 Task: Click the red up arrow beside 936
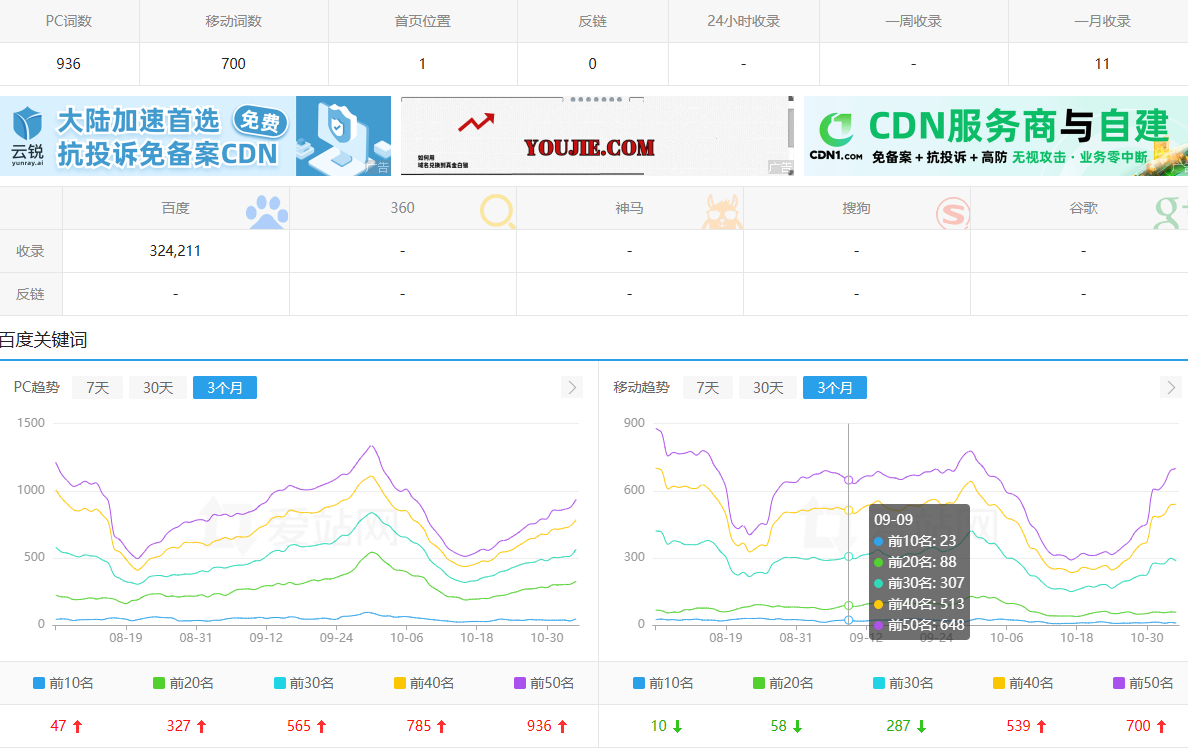tap(563, 726)
